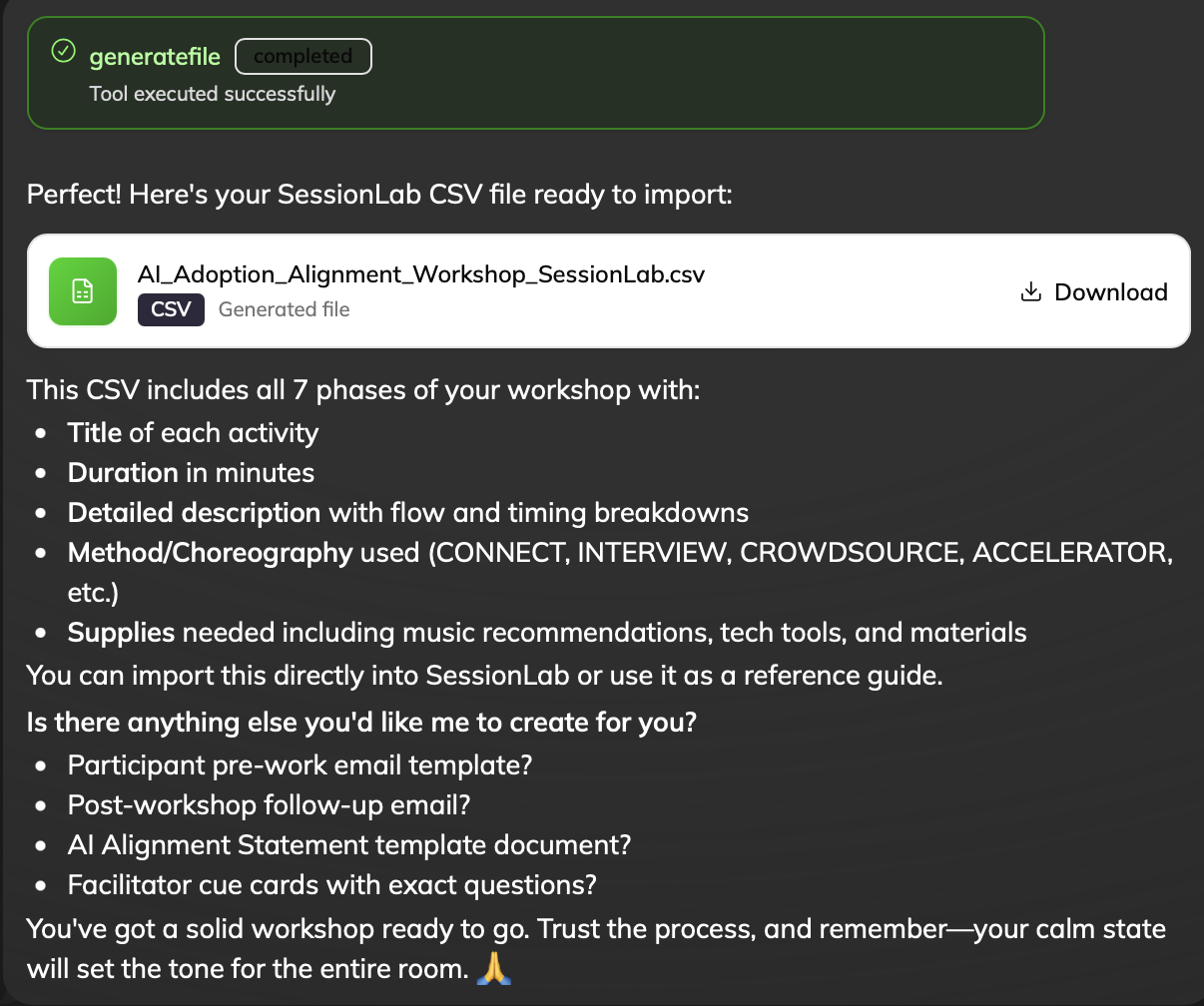
Task: Click the bullet marker beside Facilitator cue cards
Action: (x=41, y=886)
